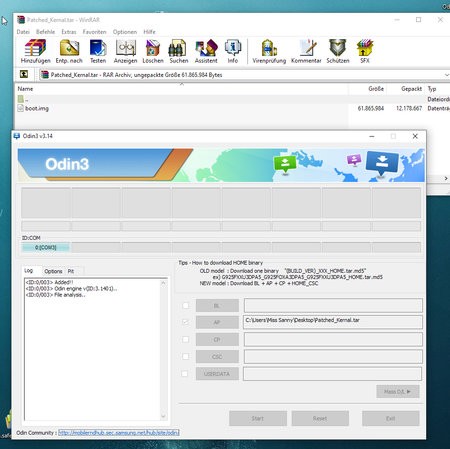Click the CP file path field
Screen dimensions: 450x449
click(333, 339)
